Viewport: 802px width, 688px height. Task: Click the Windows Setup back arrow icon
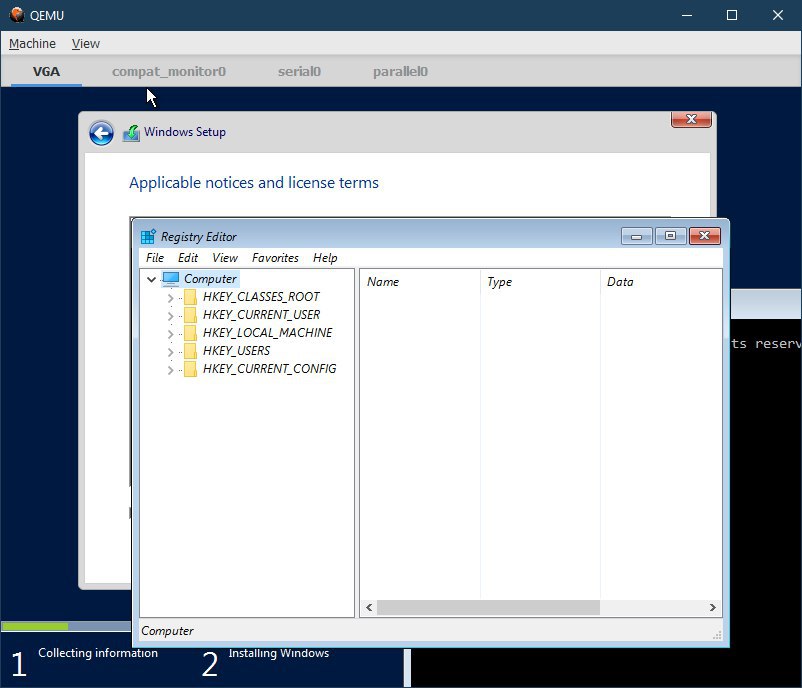(x=101, y=134)
